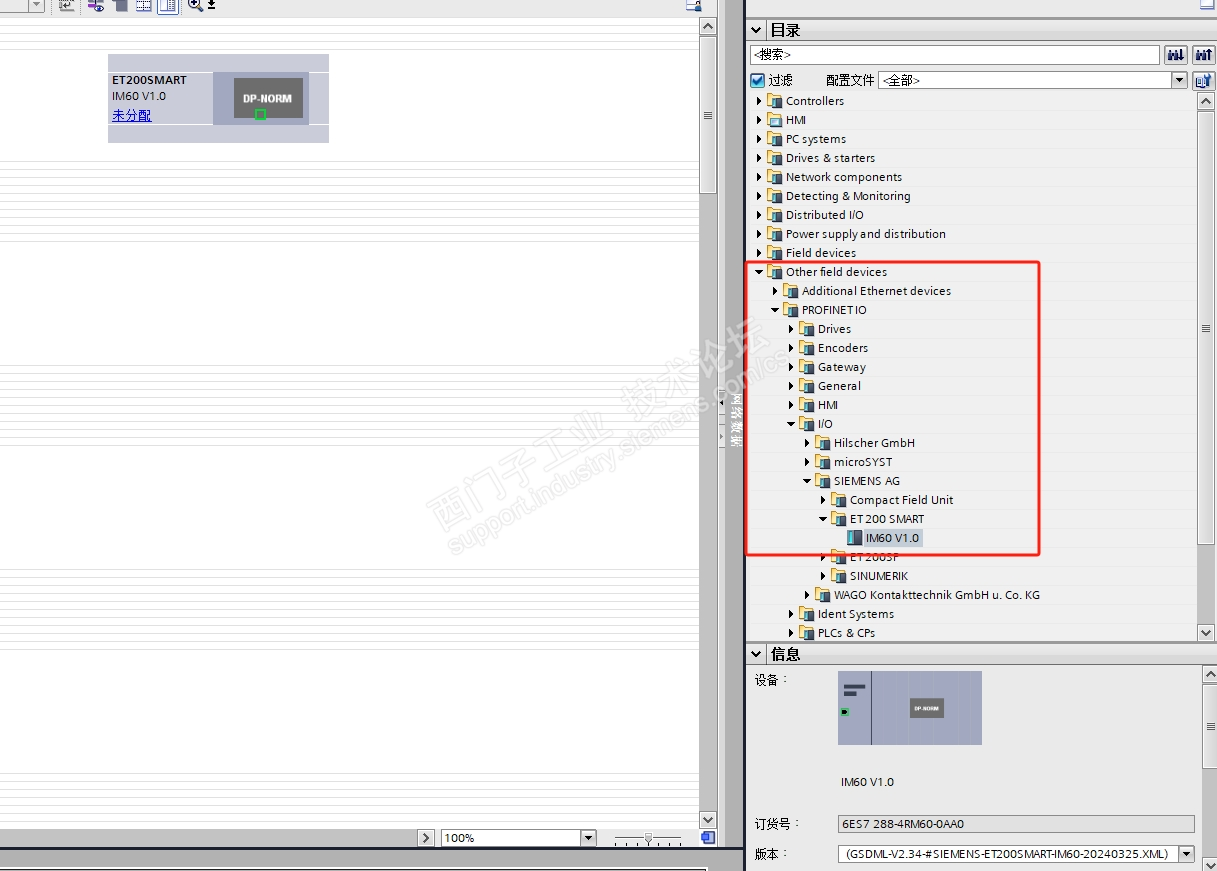
Task: Click the Network components folder icon
Action: pyautogui.click(x=775, y=177)
